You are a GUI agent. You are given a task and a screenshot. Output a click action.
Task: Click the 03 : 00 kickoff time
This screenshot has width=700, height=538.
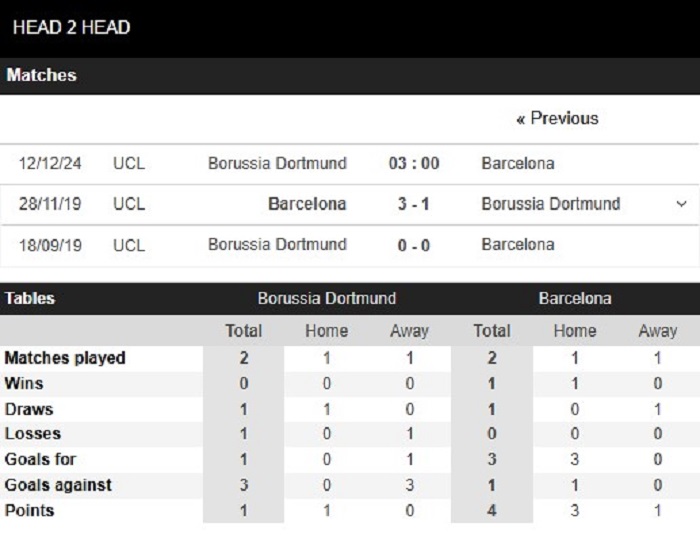[x=414, y=163]
